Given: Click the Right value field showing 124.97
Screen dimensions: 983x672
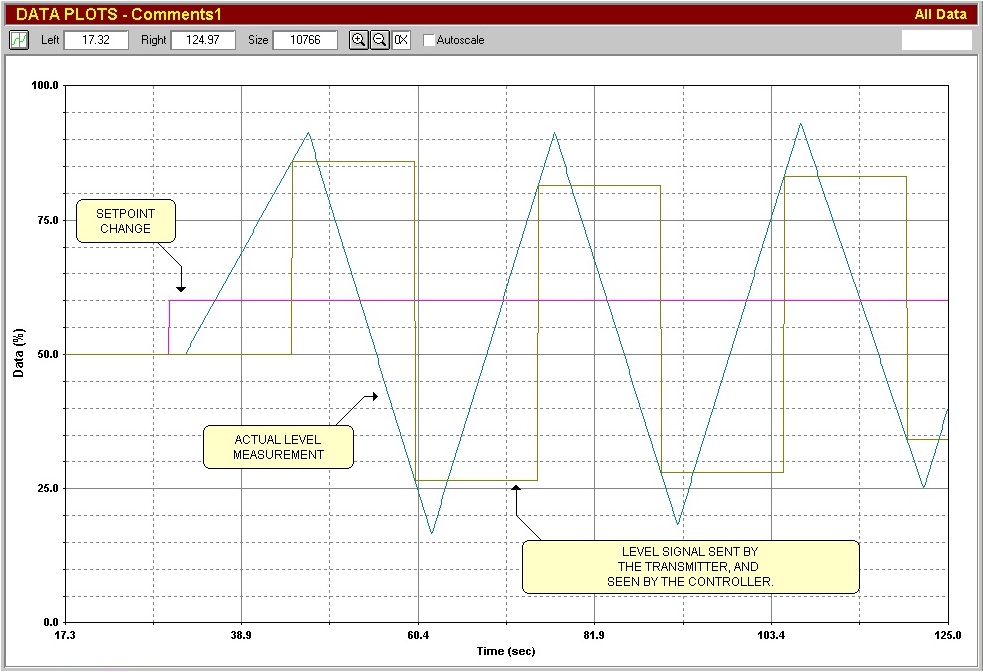Looking at the screenshot, I should (x=202, y=40).
